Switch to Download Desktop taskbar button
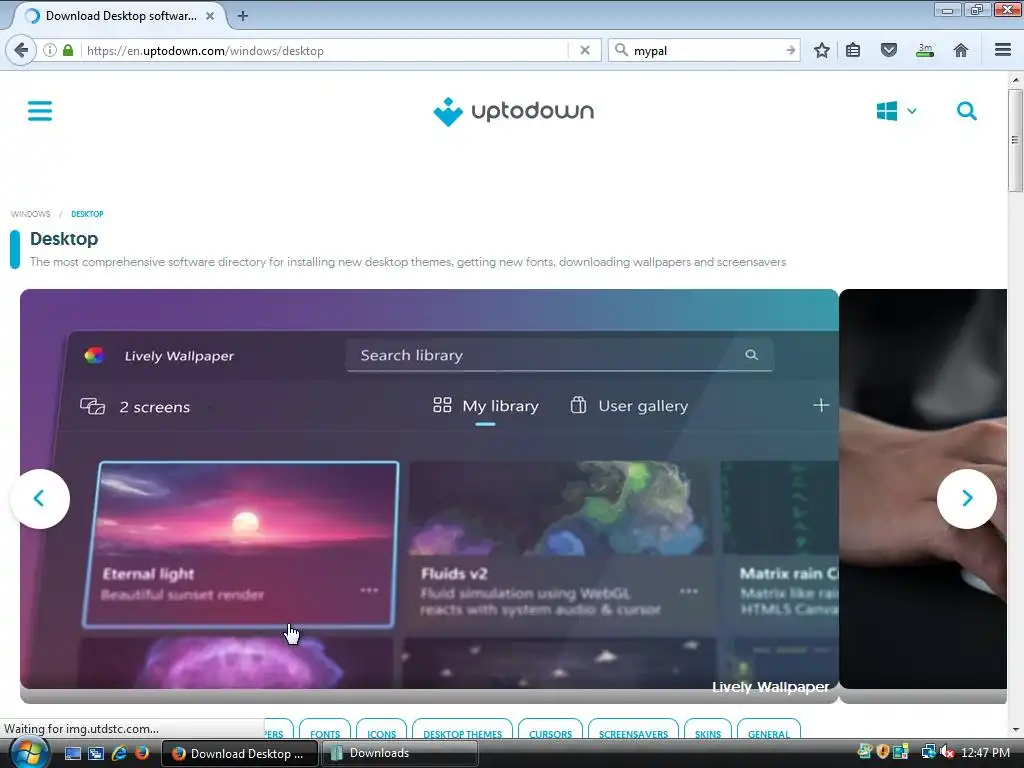The height and width of the screenshot is (768, 1024). tap(239, 754)
